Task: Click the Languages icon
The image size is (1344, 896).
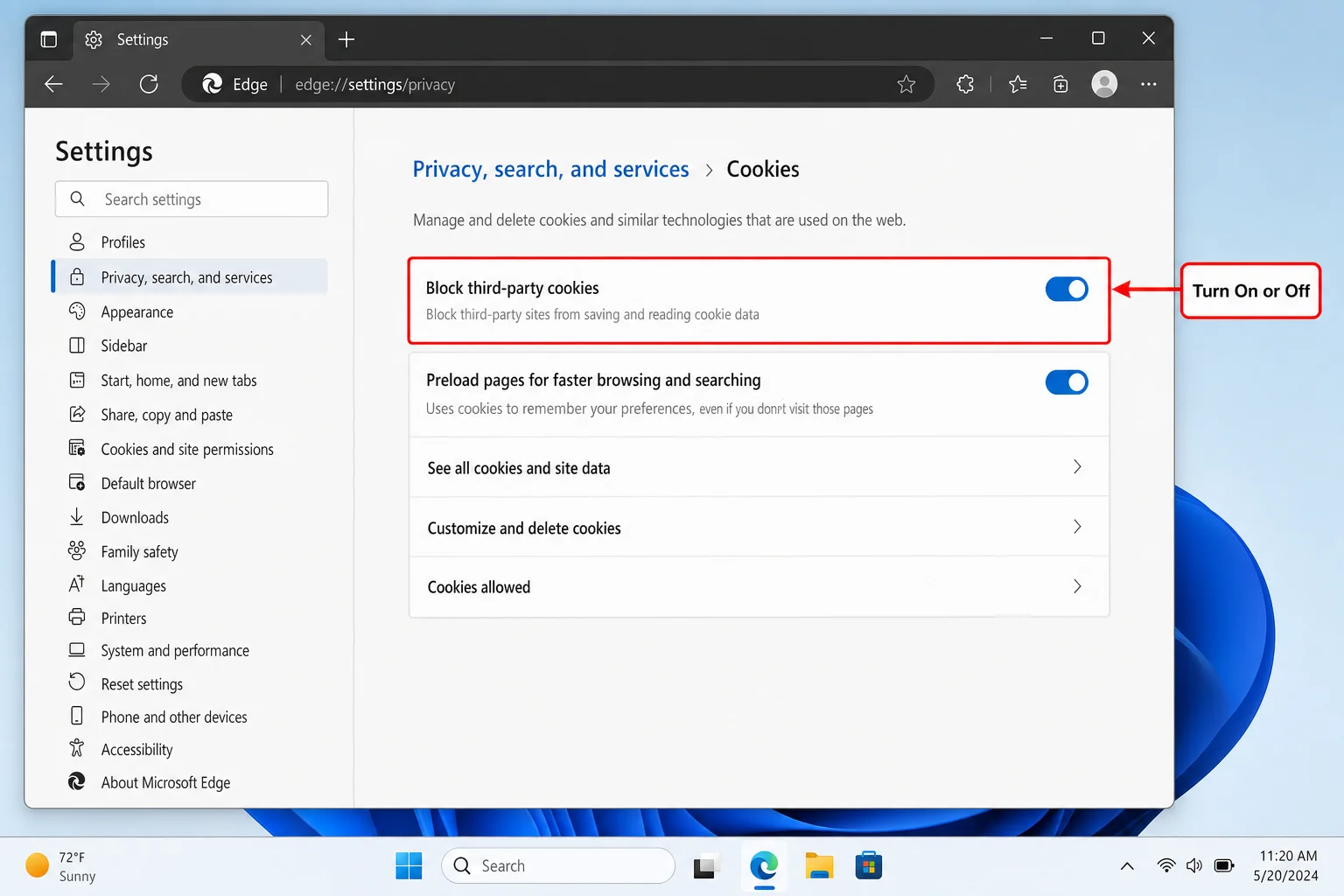Action: tap(77, 584)
